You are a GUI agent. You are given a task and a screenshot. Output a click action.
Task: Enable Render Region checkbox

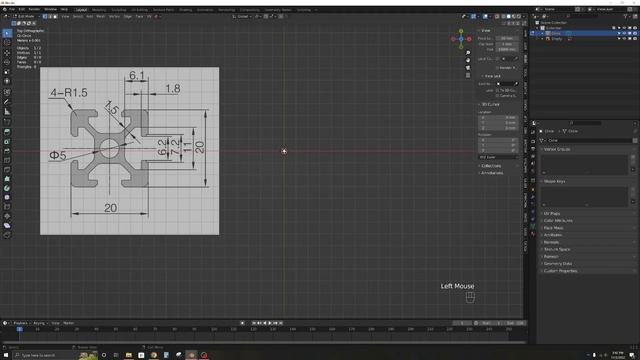(498, 68)
